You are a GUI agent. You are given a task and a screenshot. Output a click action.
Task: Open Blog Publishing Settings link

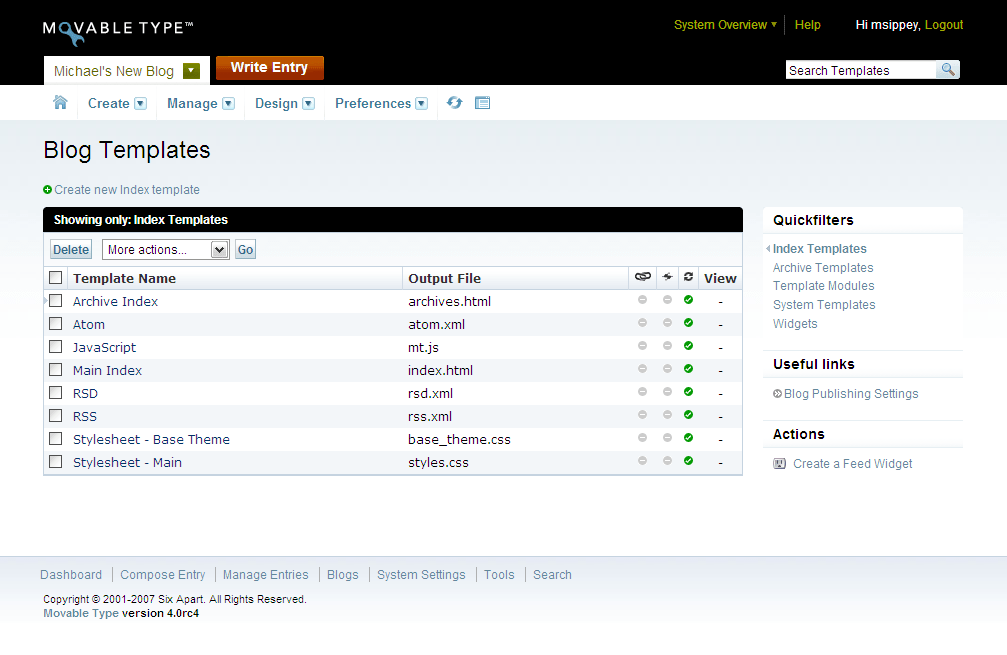pyautogui.click(x=851, y=394)
